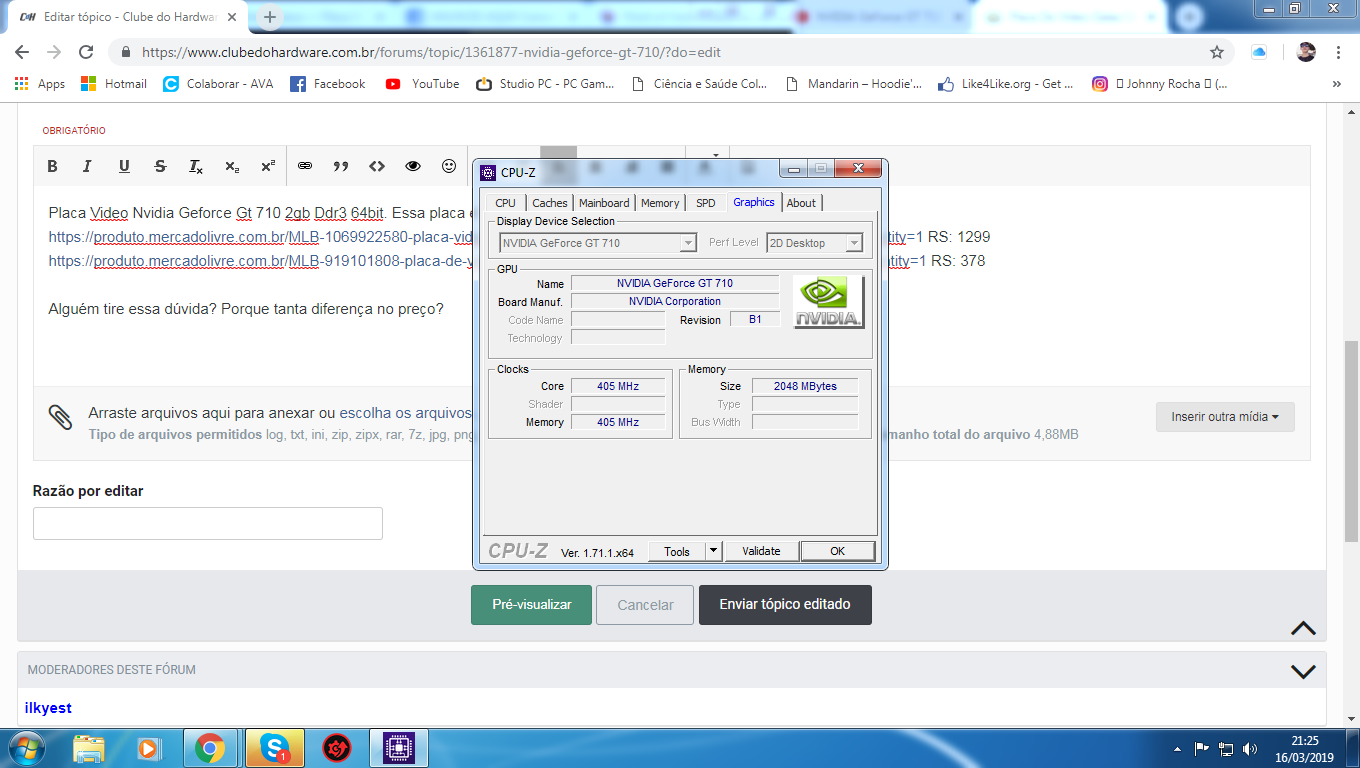This screenshot has height=768, width=1360.
Task: Open File Explorer from taskbar
Action: (89, 747)
